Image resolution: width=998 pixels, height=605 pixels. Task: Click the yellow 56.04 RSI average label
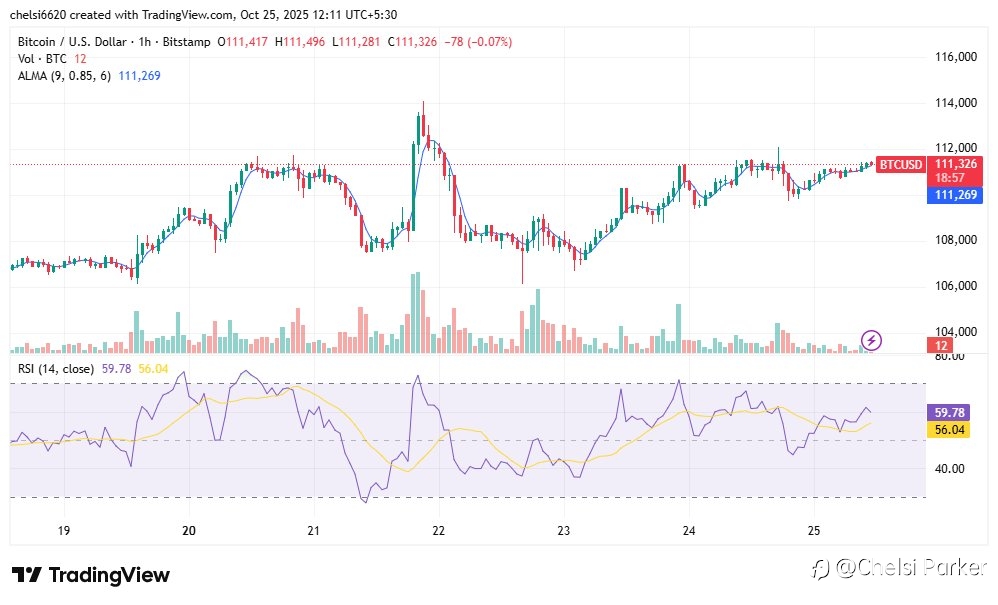point(948,430)
